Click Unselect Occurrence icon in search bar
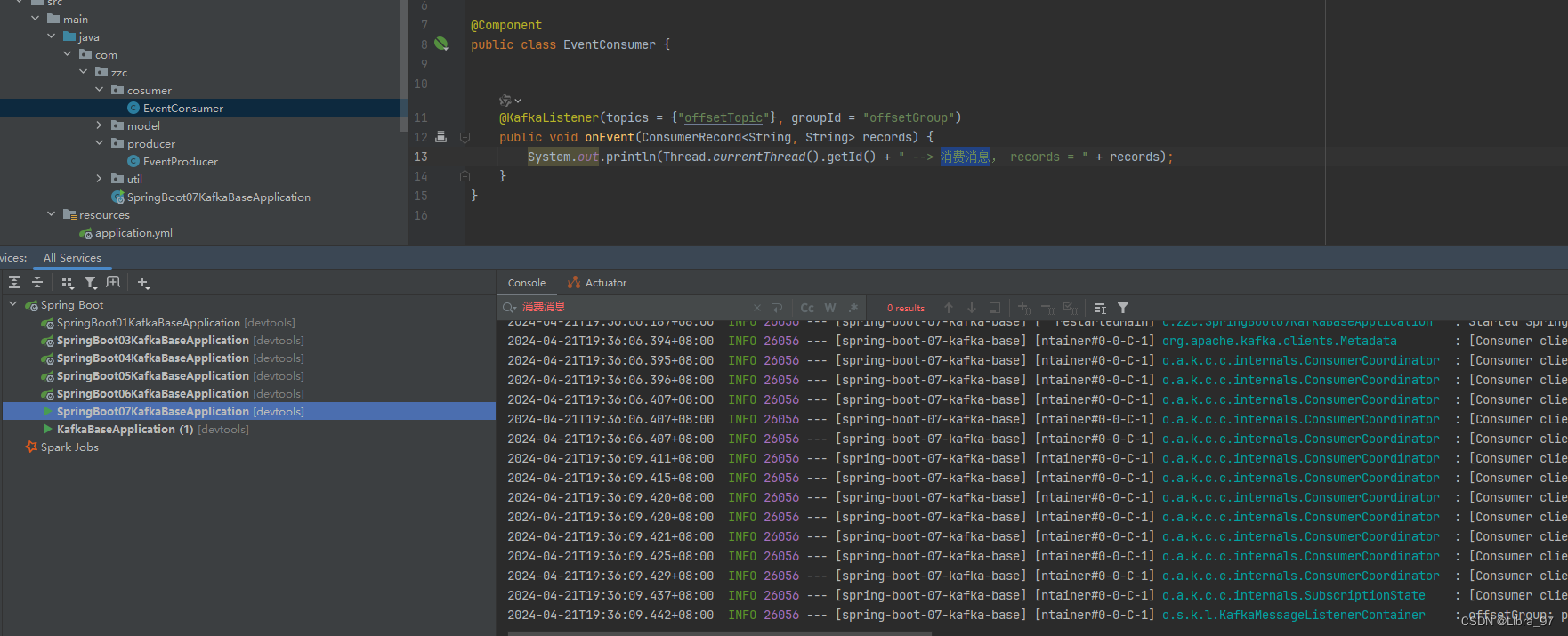This screenshot has width=1568, height=636. pos(1047,308)
